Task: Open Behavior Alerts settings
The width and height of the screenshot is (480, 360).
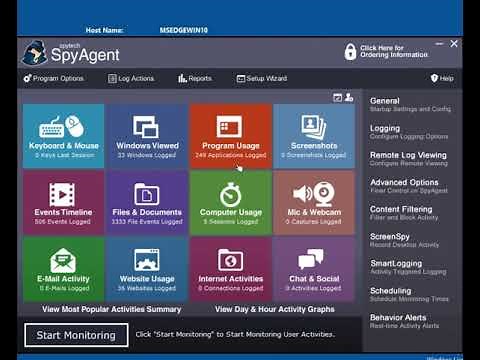Action: point(404,321)
